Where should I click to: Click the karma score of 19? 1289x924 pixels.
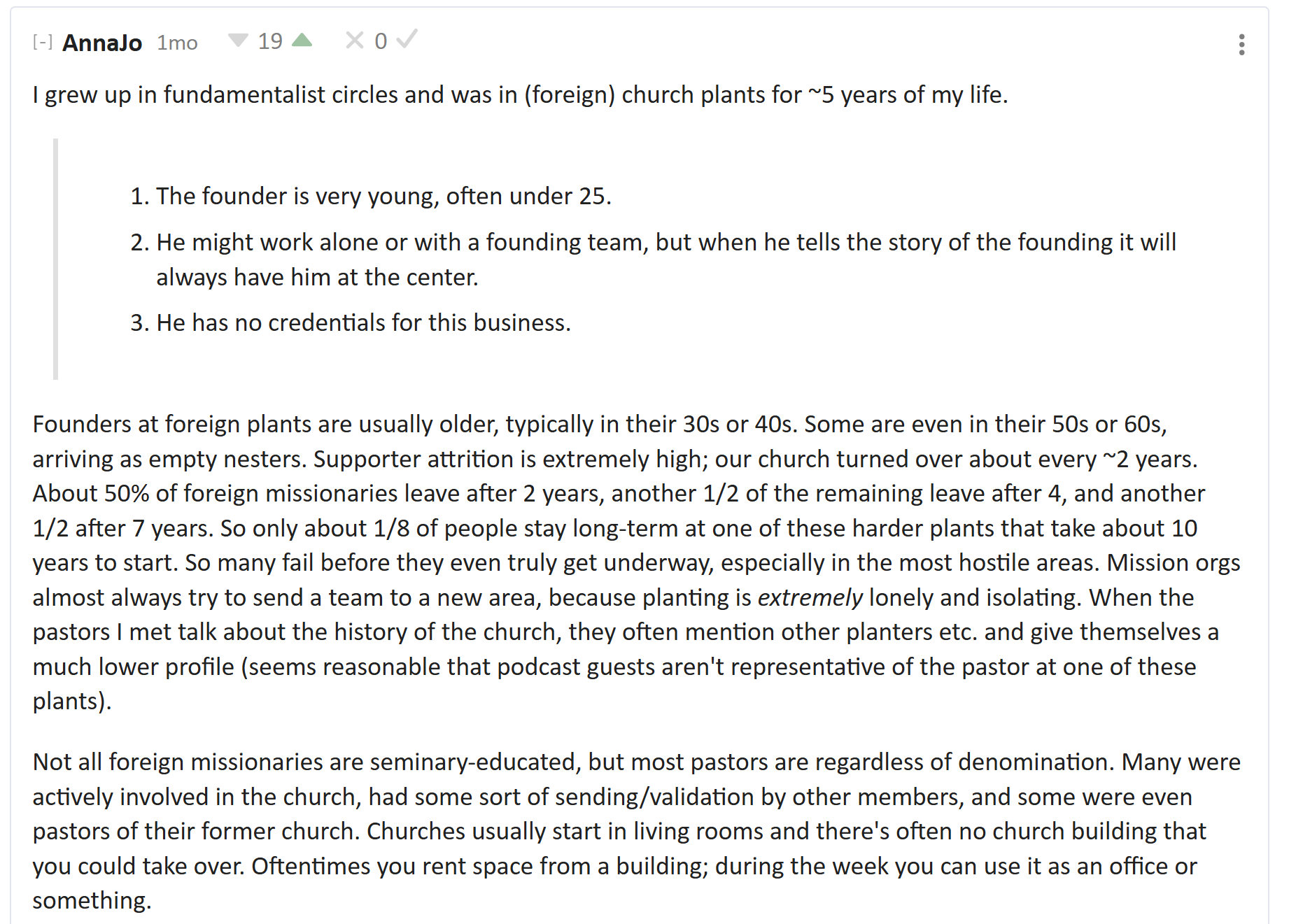tap(270, 41)
